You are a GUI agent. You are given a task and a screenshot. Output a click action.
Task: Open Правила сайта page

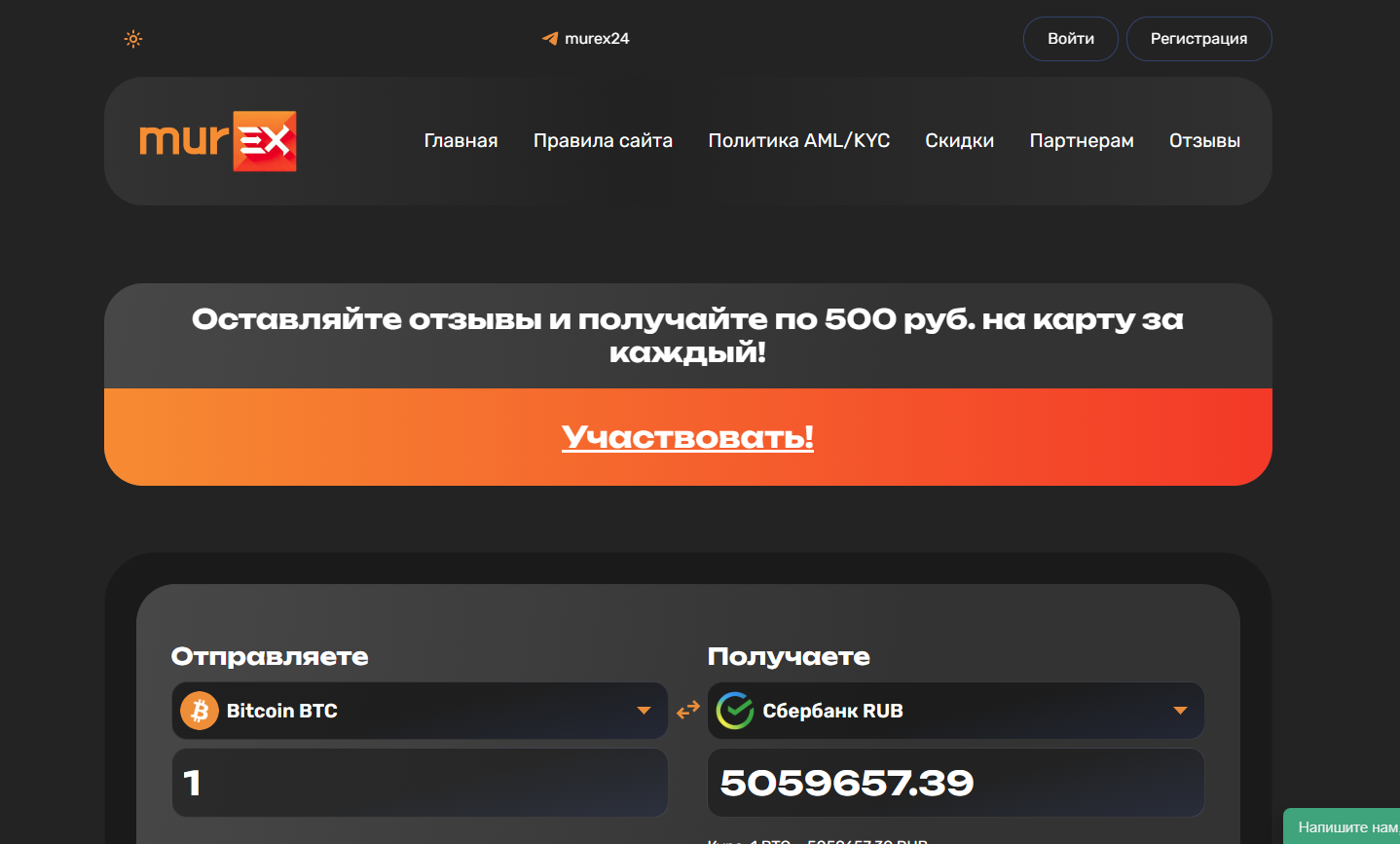tap(603, 141)
